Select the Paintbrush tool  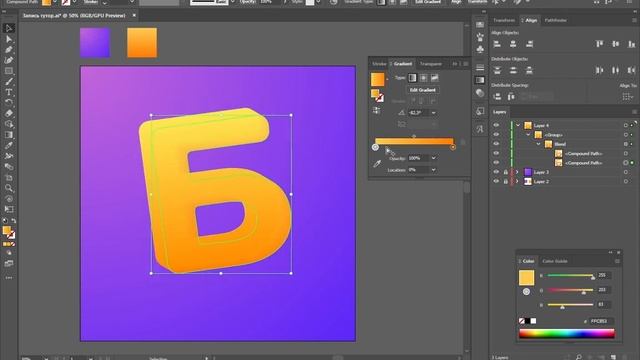9,82
